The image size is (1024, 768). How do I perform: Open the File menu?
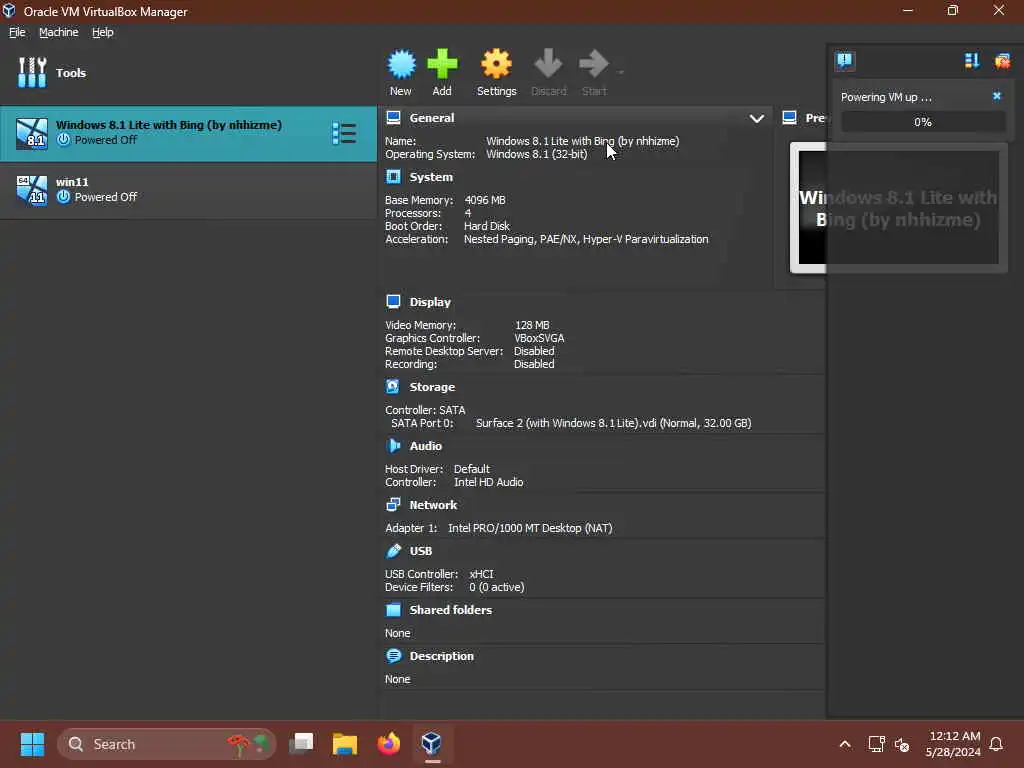pos(17,32)
